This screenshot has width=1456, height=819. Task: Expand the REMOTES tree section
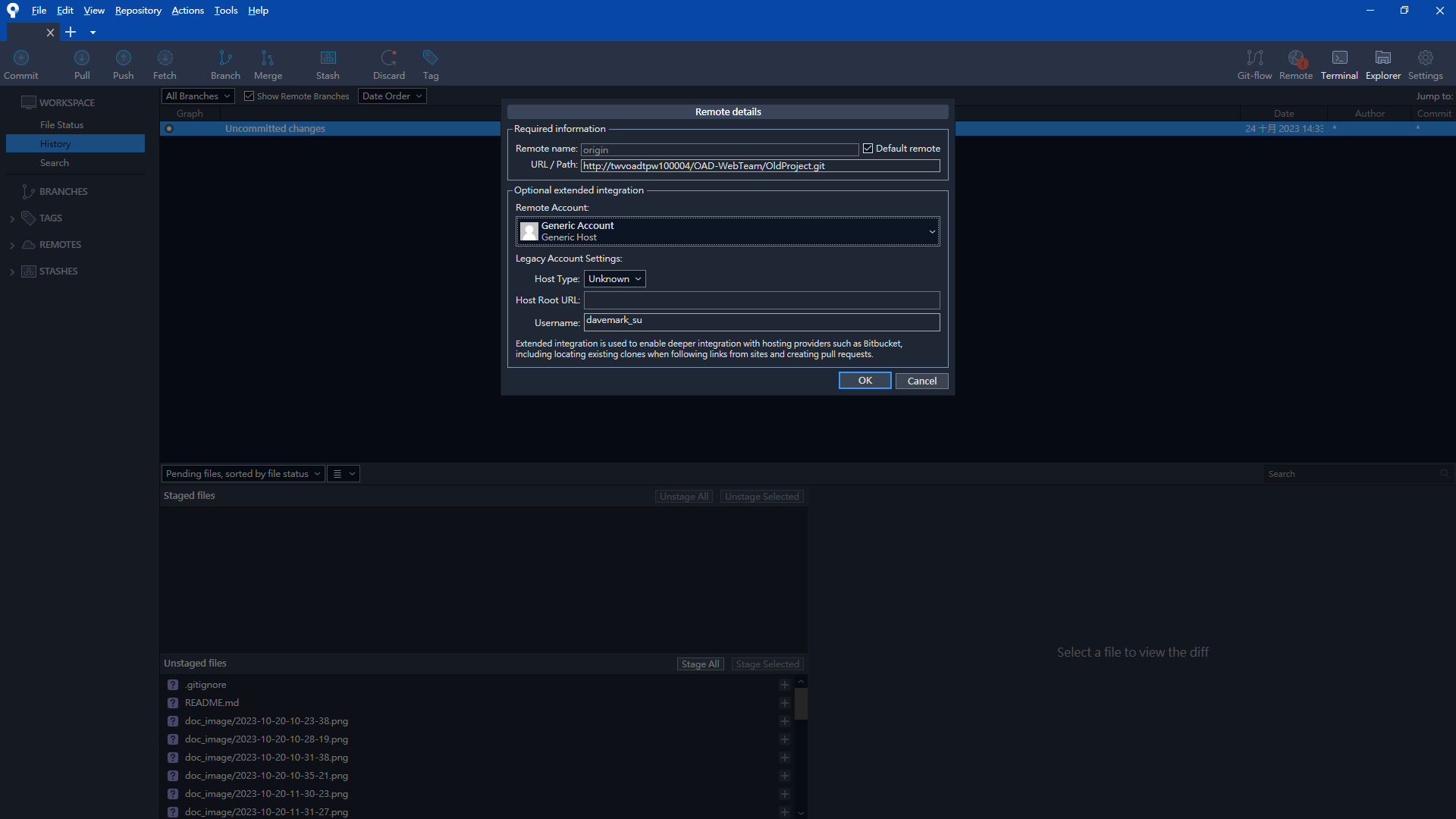click(x=12, y=245)
